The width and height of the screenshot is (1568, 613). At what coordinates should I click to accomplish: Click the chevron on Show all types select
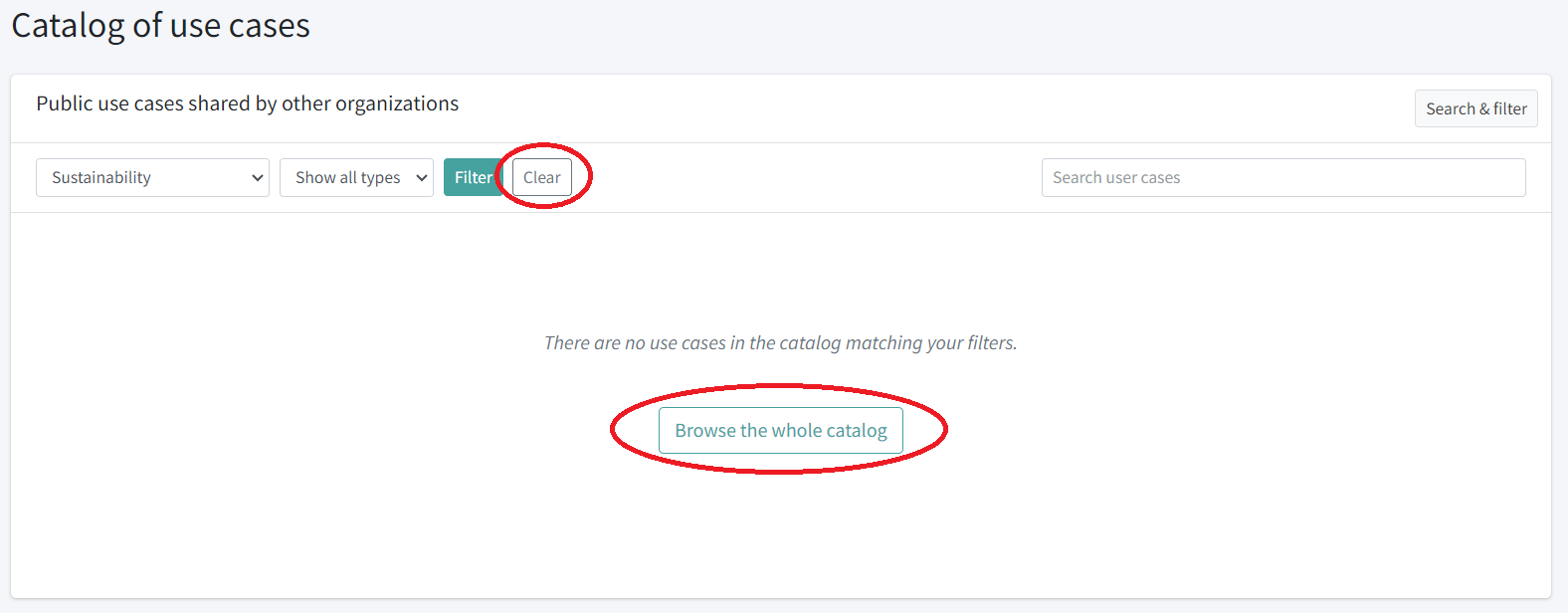(422, 178)
